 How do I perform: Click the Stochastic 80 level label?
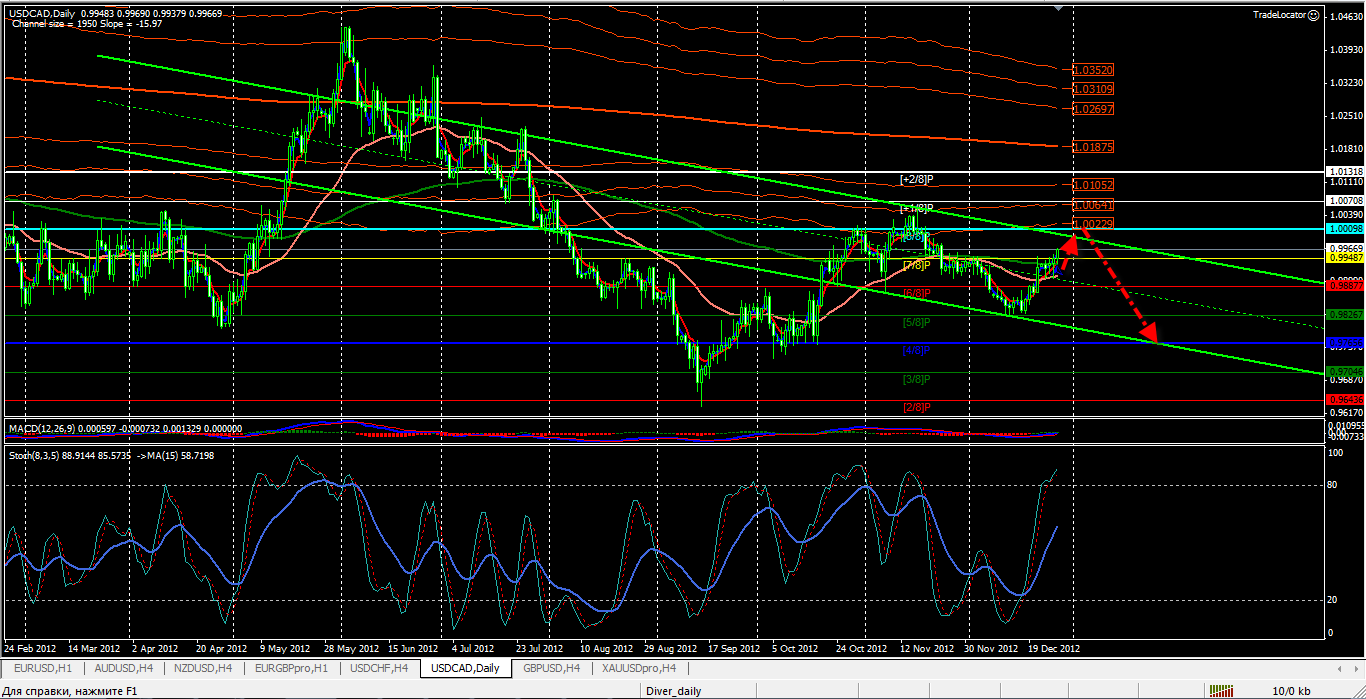point(1331,486)
